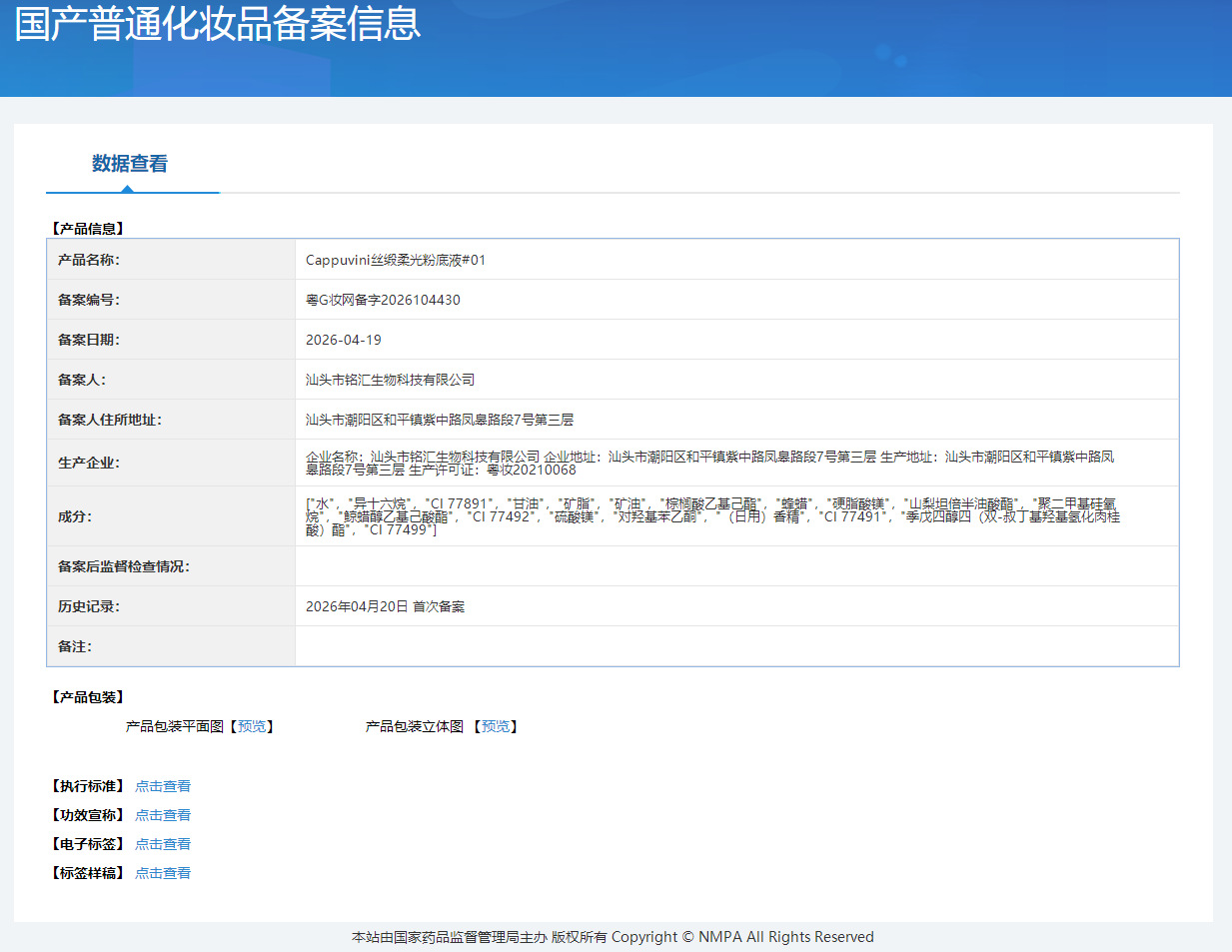The height and width of the screenshot is (952, 1232).
Task: Click the 产品信息 section heading
Action: pyautogui.click(x=88, y=229)
